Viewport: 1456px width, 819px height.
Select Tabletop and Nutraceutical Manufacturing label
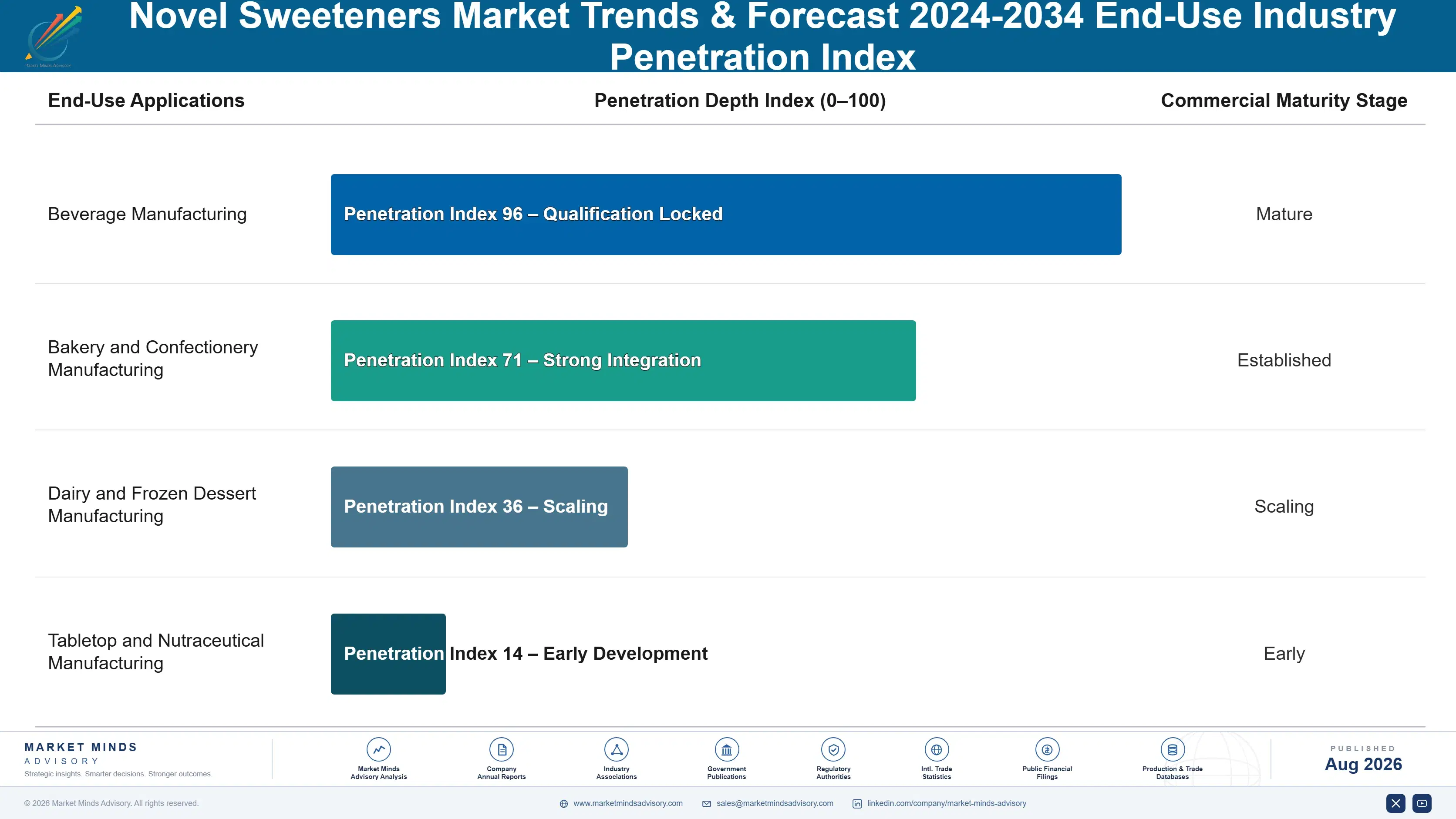tap(155, 651)
